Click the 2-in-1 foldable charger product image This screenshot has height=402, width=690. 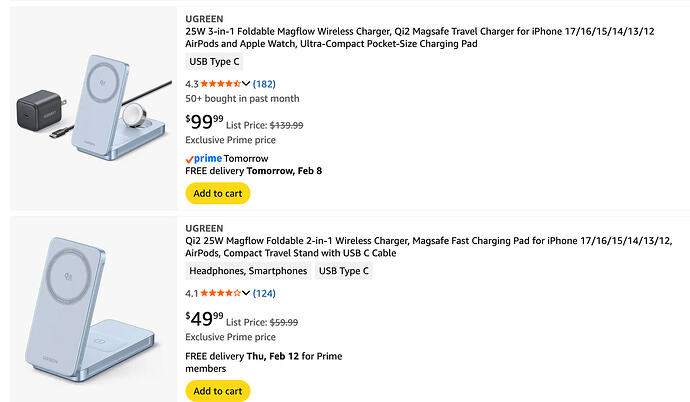(x=91, y=307)
